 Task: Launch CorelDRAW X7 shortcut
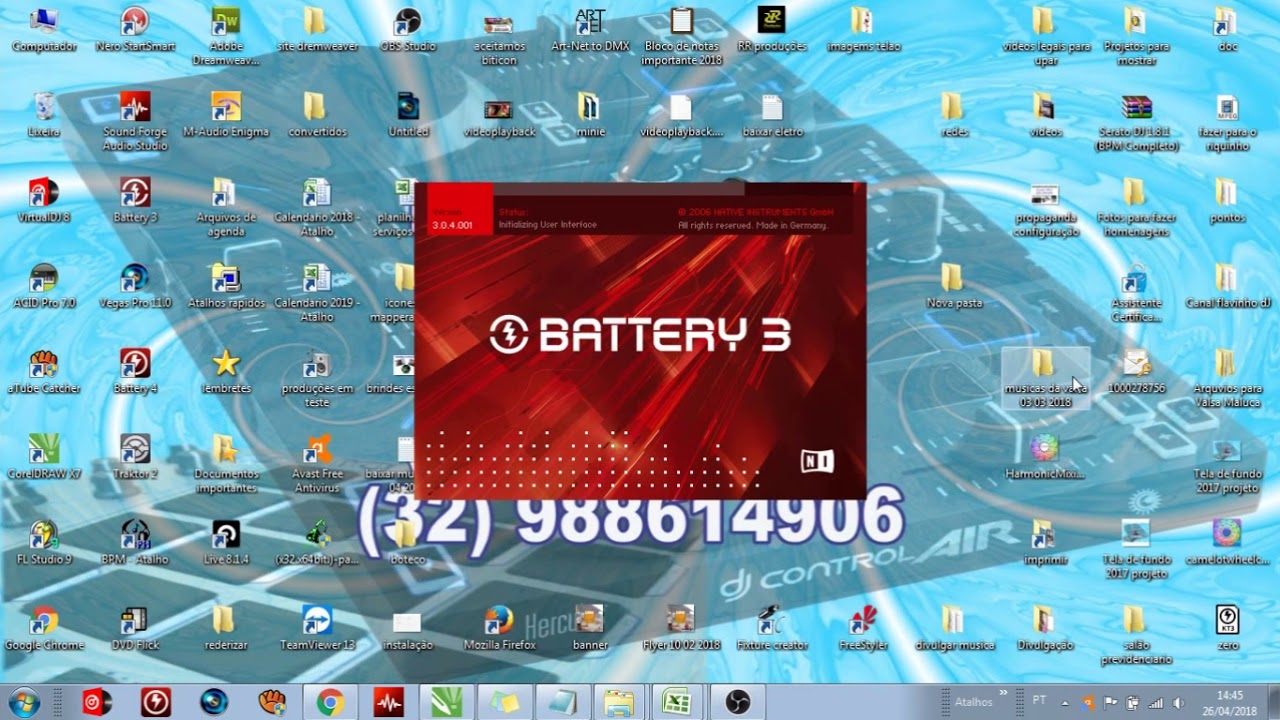point(44,456)
